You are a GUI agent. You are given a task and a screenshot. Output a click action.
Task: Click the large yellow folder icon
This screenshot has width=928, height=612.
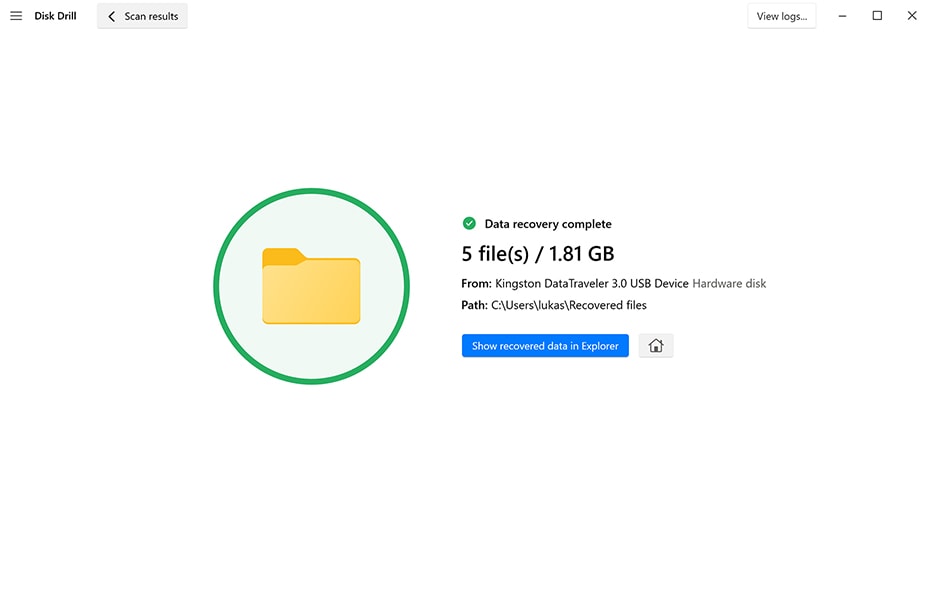click(311, 286)
